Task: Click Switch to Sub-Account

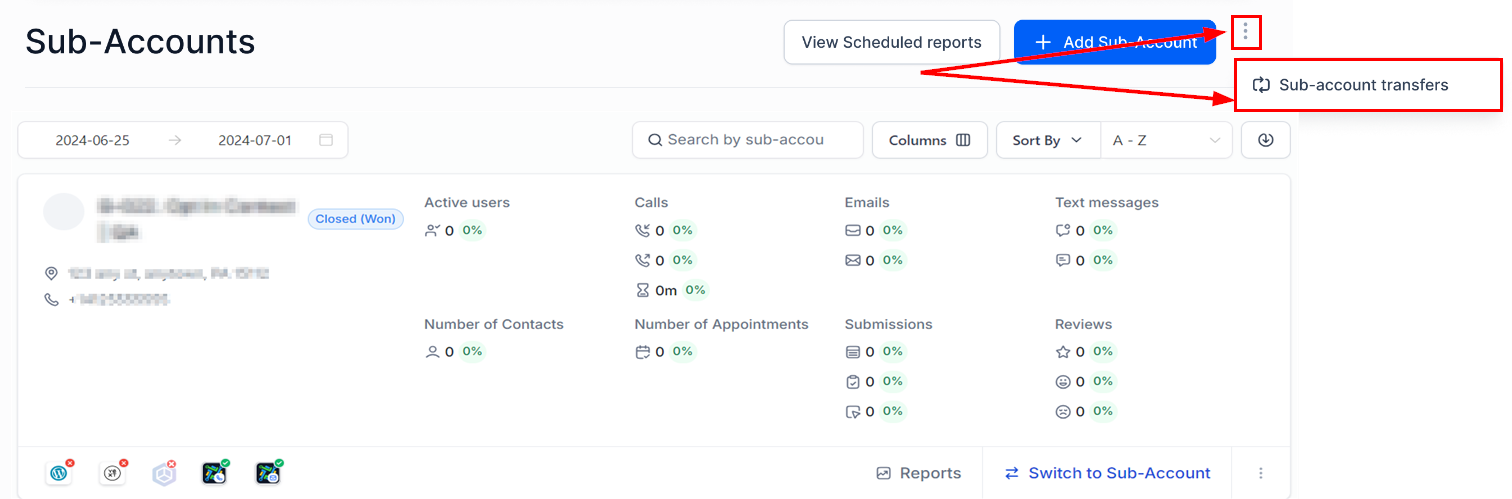Action: (x=1108, y=473)
